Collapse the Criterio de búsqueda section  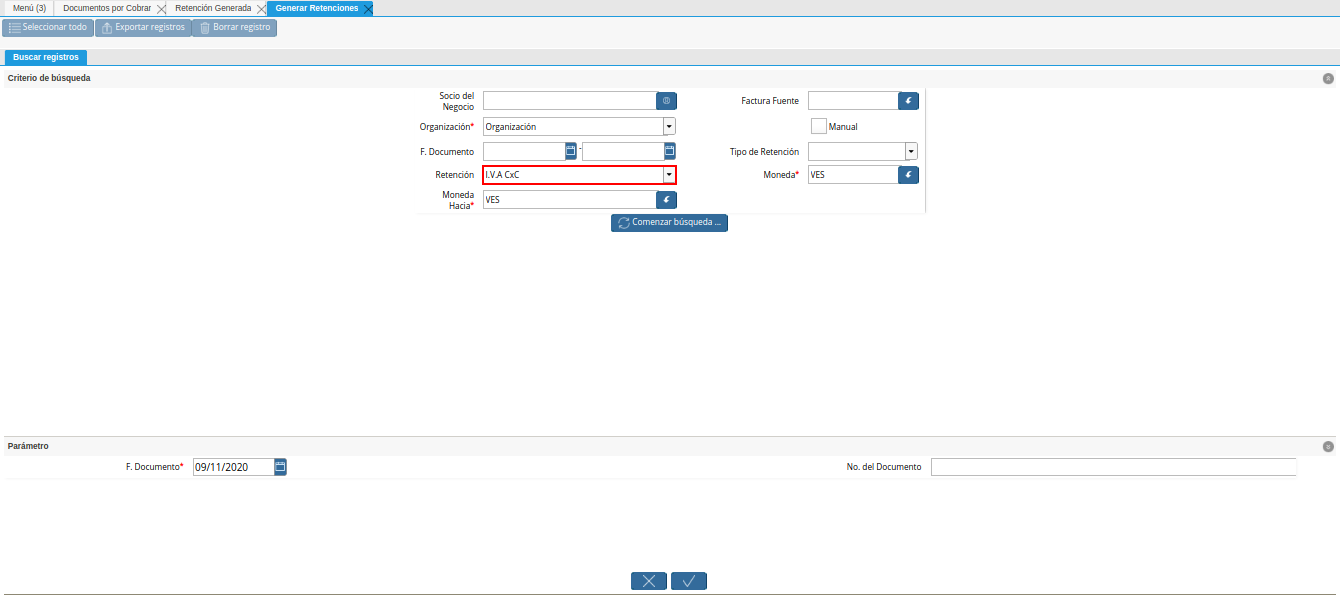[x=1328, y=78]
